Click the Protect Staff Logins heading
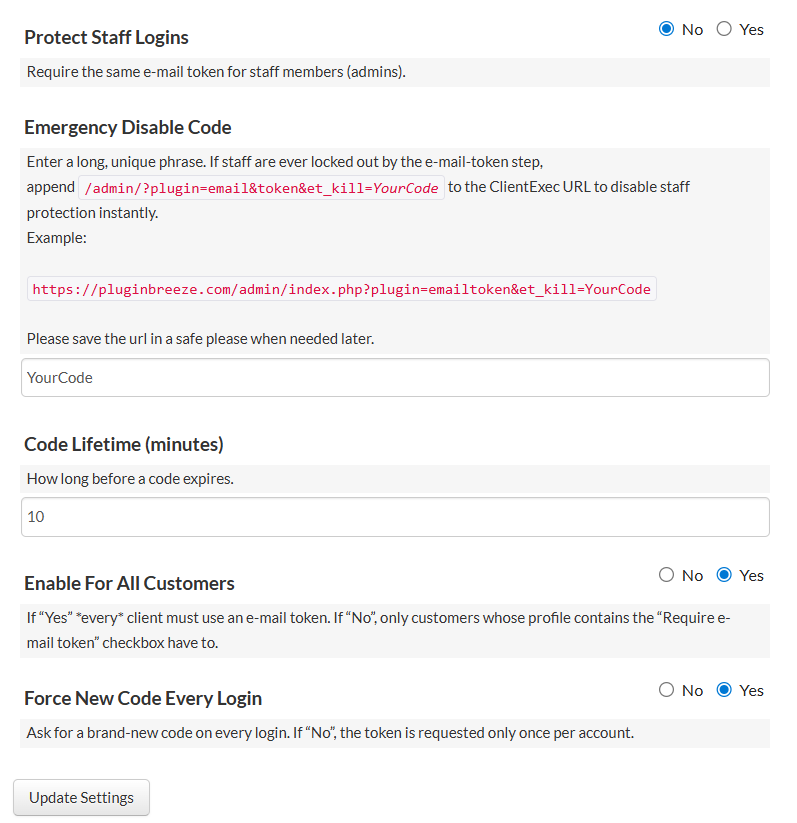797x823 pixels. pos(106,37)
